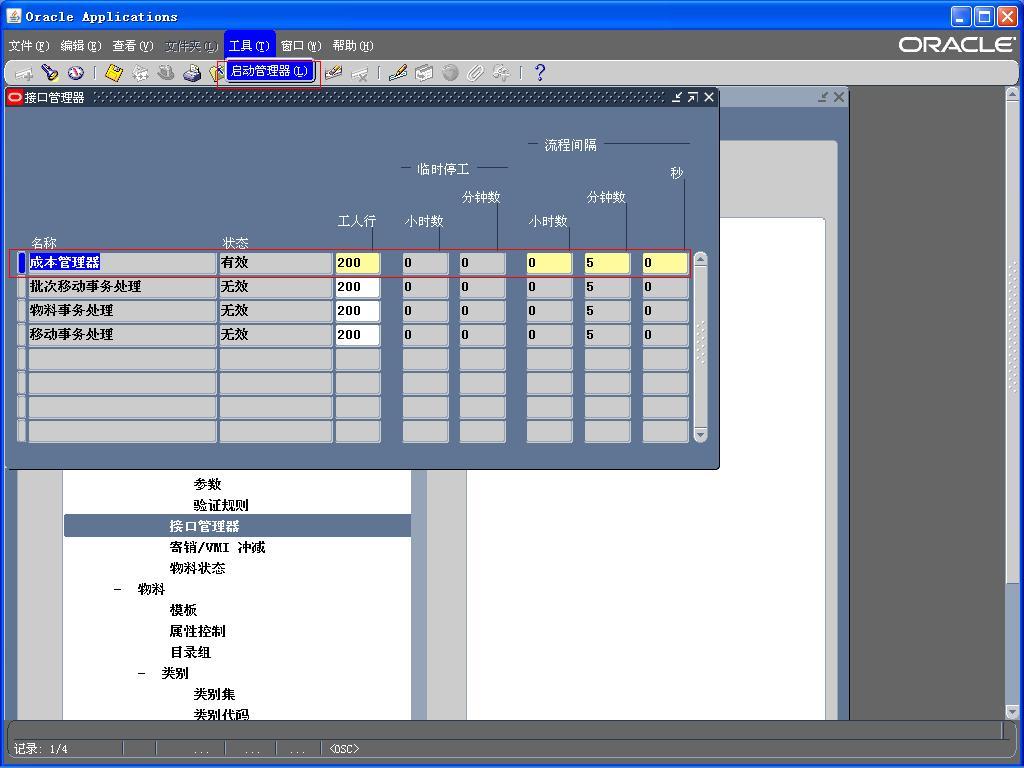Screen dimensions: 1024x768
Task: Maximize the 接口管理器 window
Action: pyautogui.click(x=692, y=97)
